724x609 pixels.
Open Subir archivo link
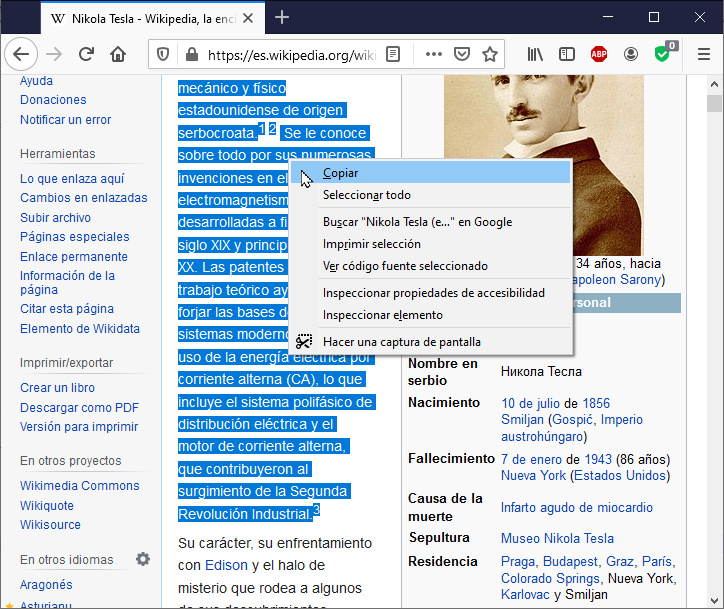(55, 217)
